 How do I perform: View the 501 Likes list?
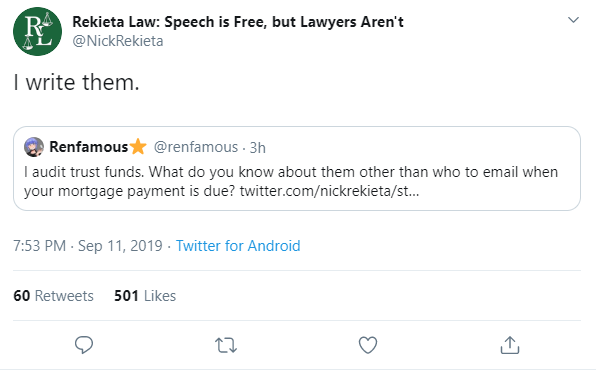click(x=145, y=296)
